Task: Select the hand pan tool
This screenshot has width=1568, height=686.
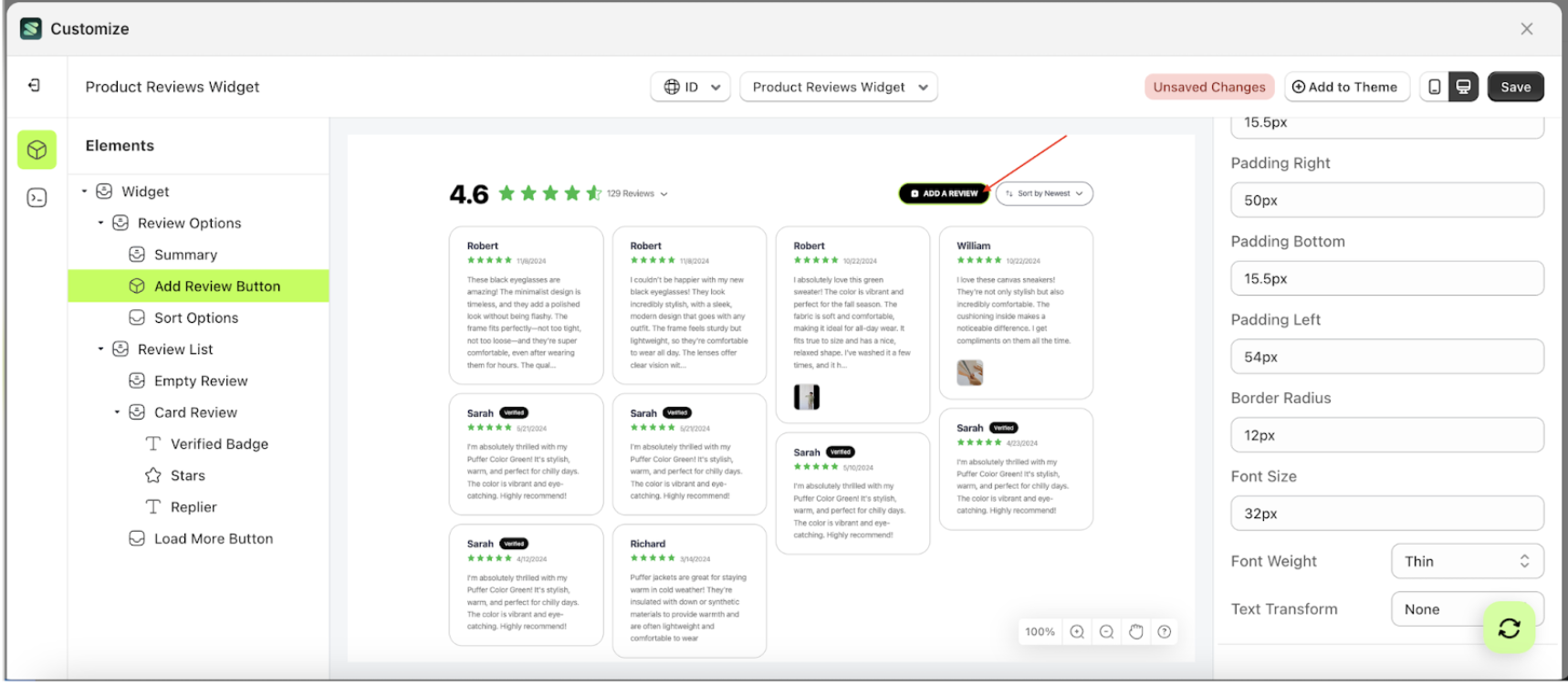Action: coord(1135,632)
